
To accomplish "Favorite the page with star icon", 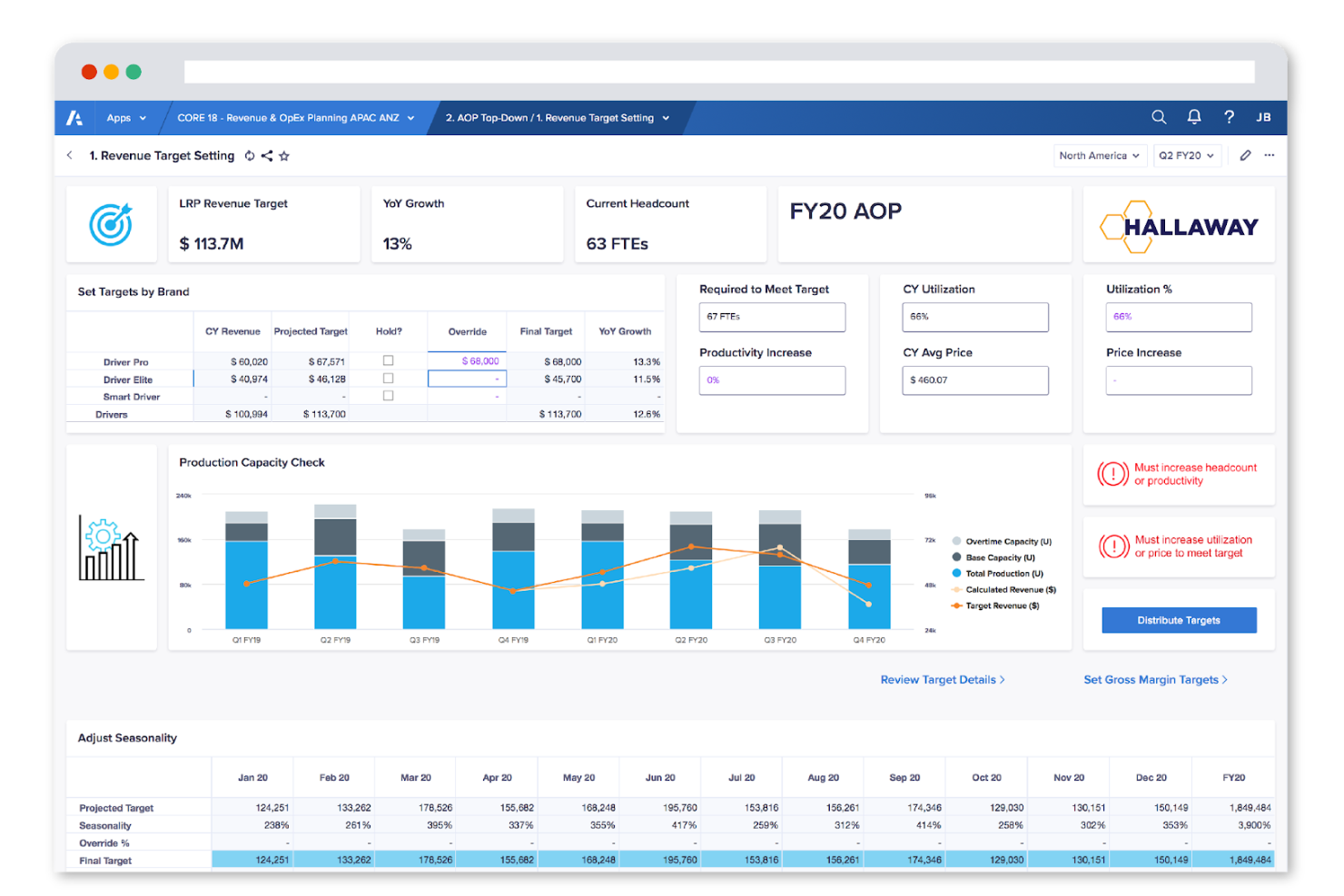I will tap(284, 156).
